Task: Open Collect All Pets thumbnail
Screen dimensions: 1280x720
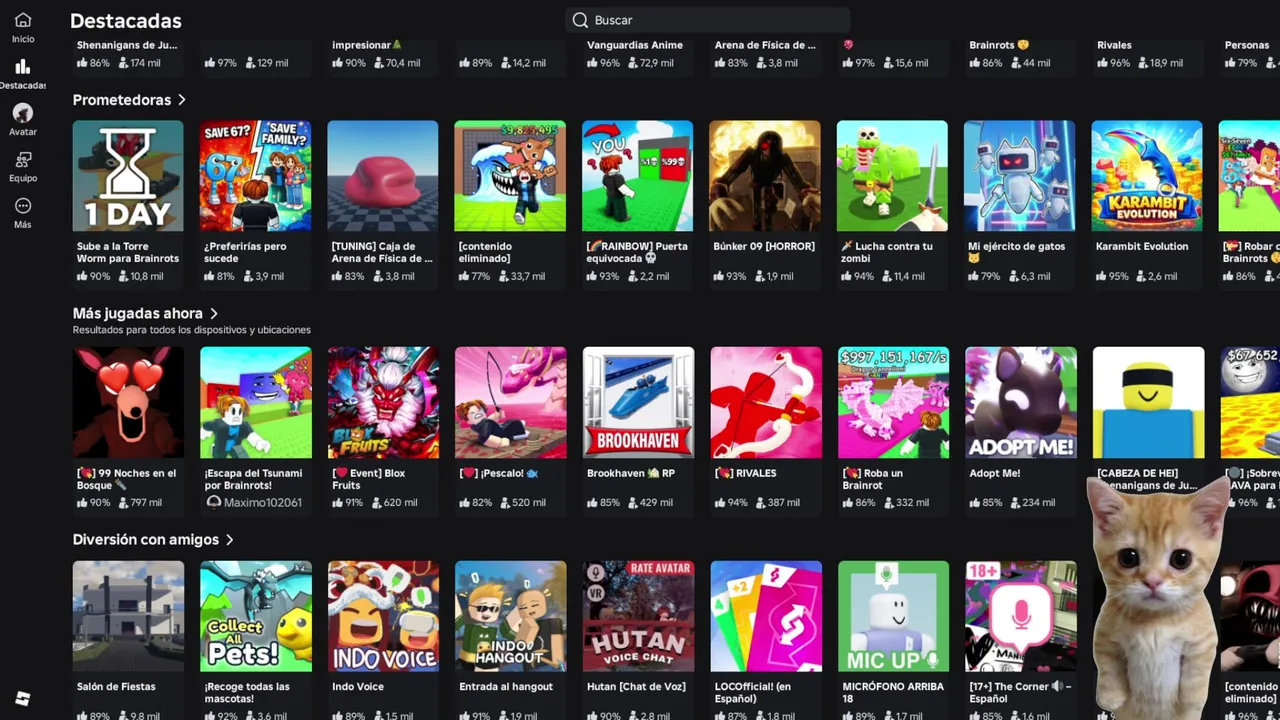Action: [256, 616]
